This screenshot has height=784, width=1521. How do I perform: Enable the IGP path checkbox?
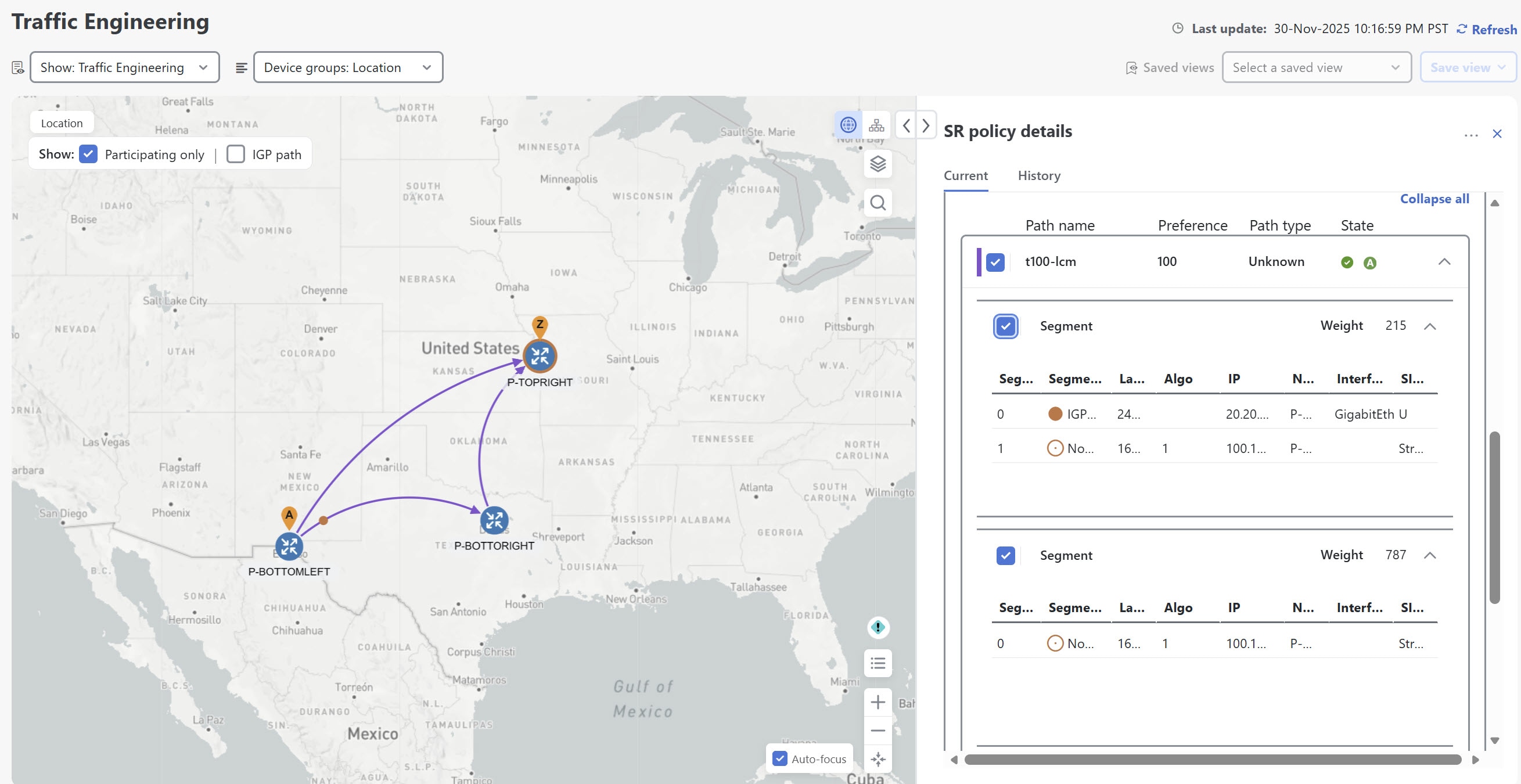tap(236, 154)
